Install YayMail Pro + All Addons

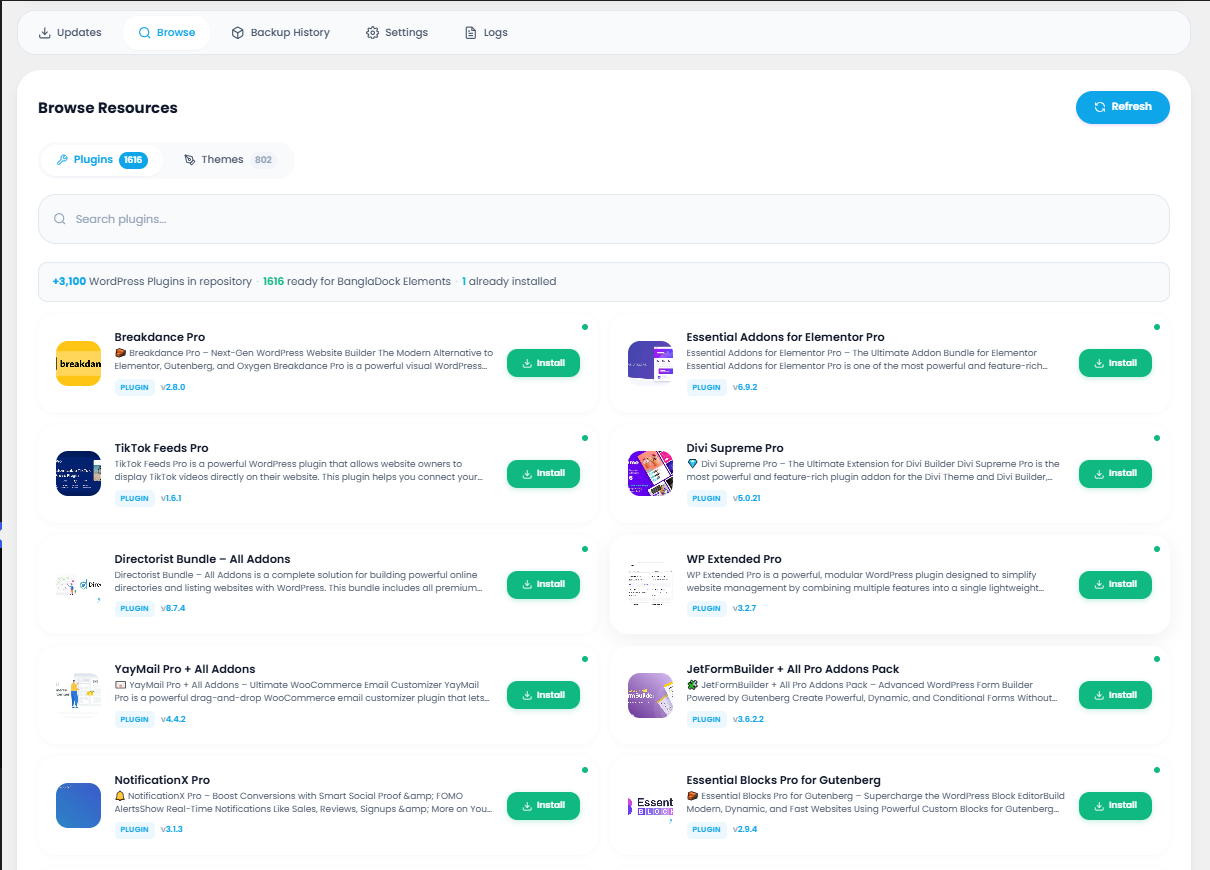pos(543,695)
